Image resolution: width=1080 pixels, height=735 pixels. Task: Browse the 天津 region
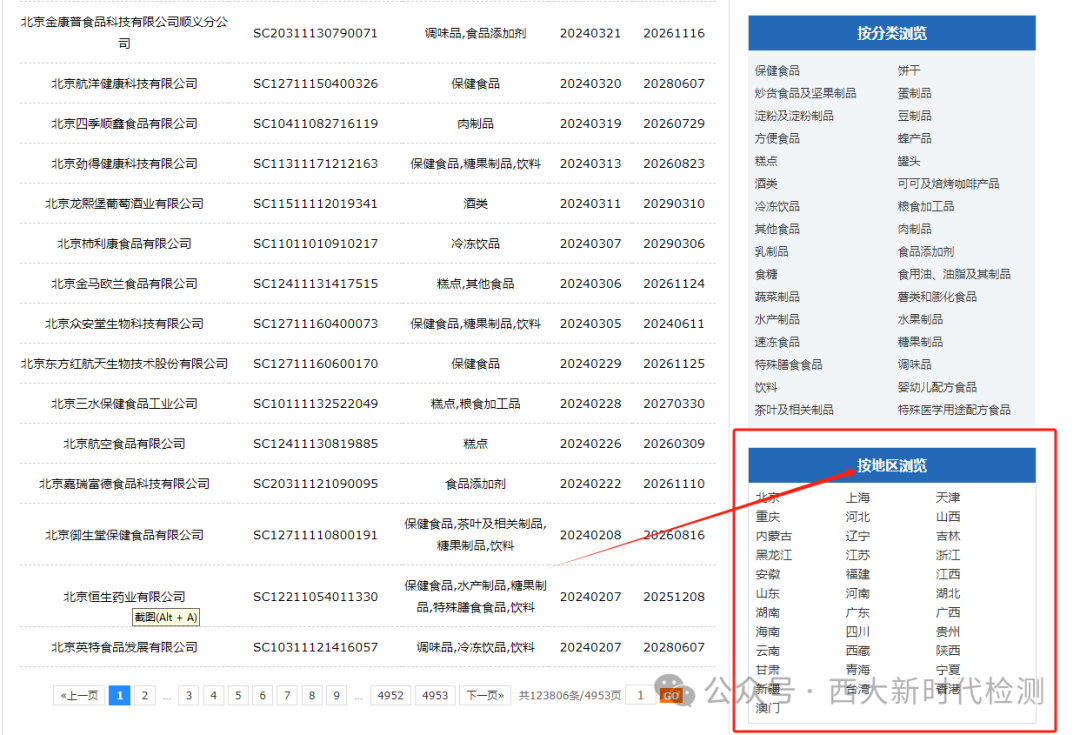pyautogui.click(x=948, y=497)
